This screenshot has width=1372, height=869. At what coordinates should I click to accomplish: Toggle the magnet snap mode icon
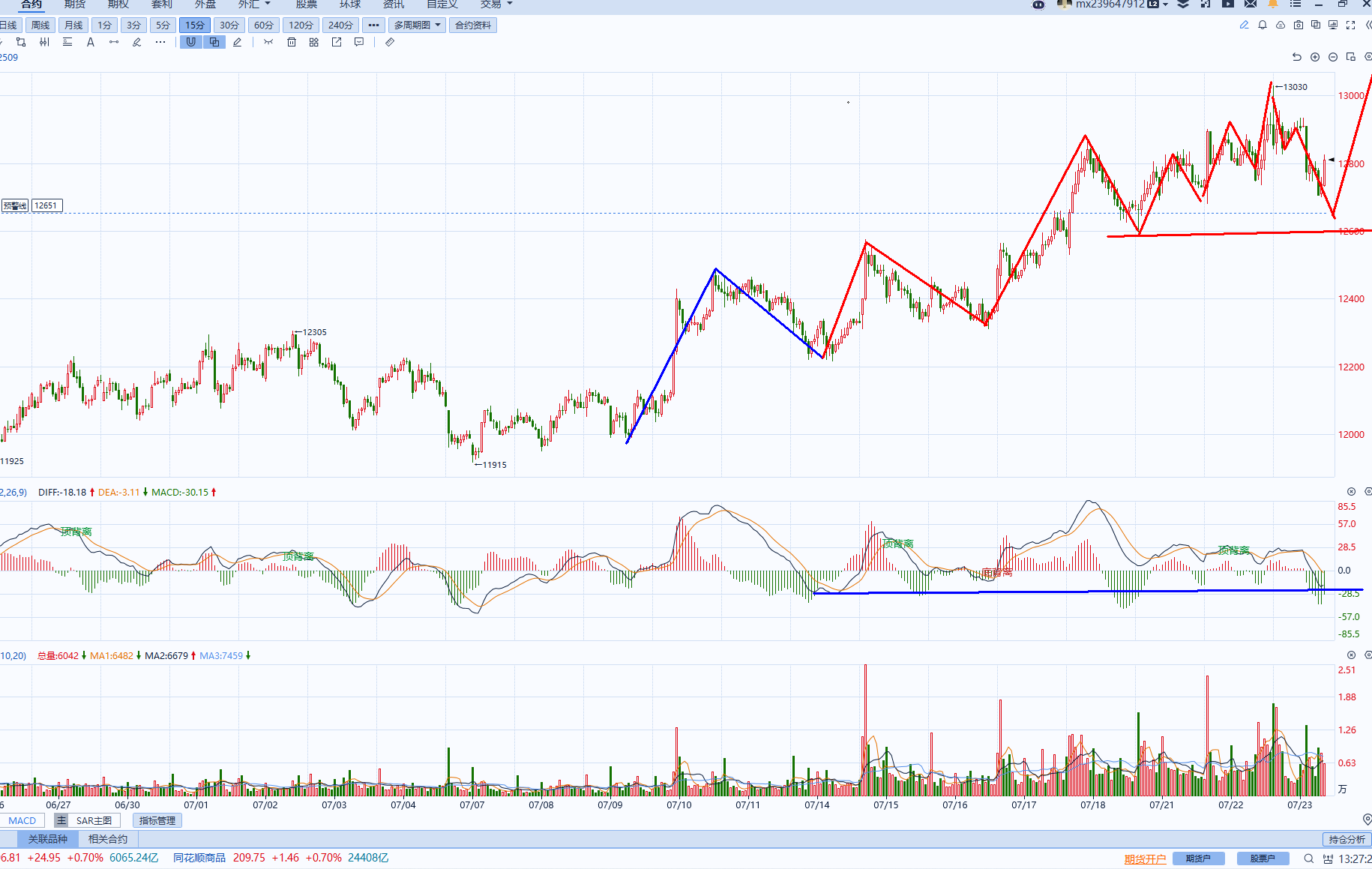pyautogui.click(x=191, y=43)
